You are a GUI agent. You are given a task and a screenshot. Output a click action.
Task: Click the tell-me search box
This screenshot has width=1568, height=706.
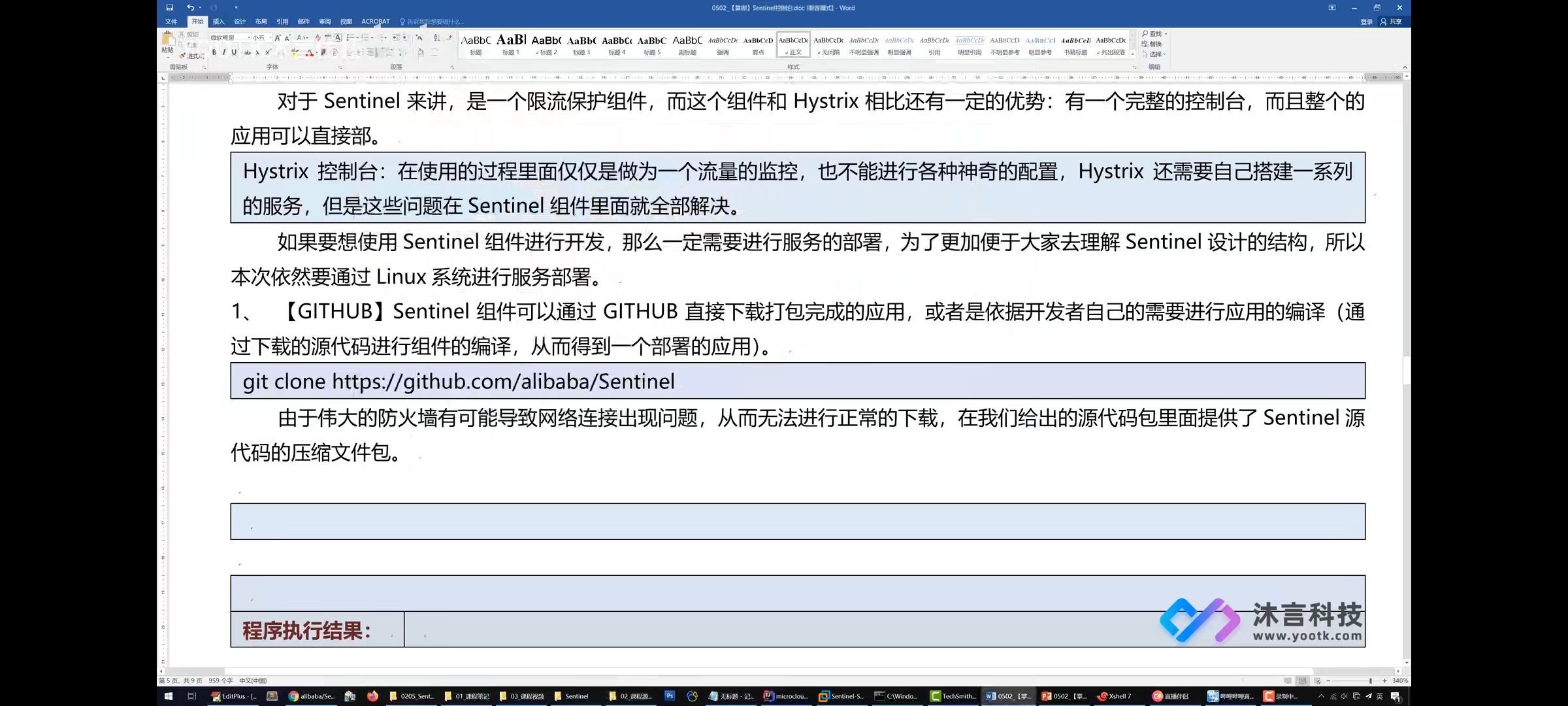432,22
